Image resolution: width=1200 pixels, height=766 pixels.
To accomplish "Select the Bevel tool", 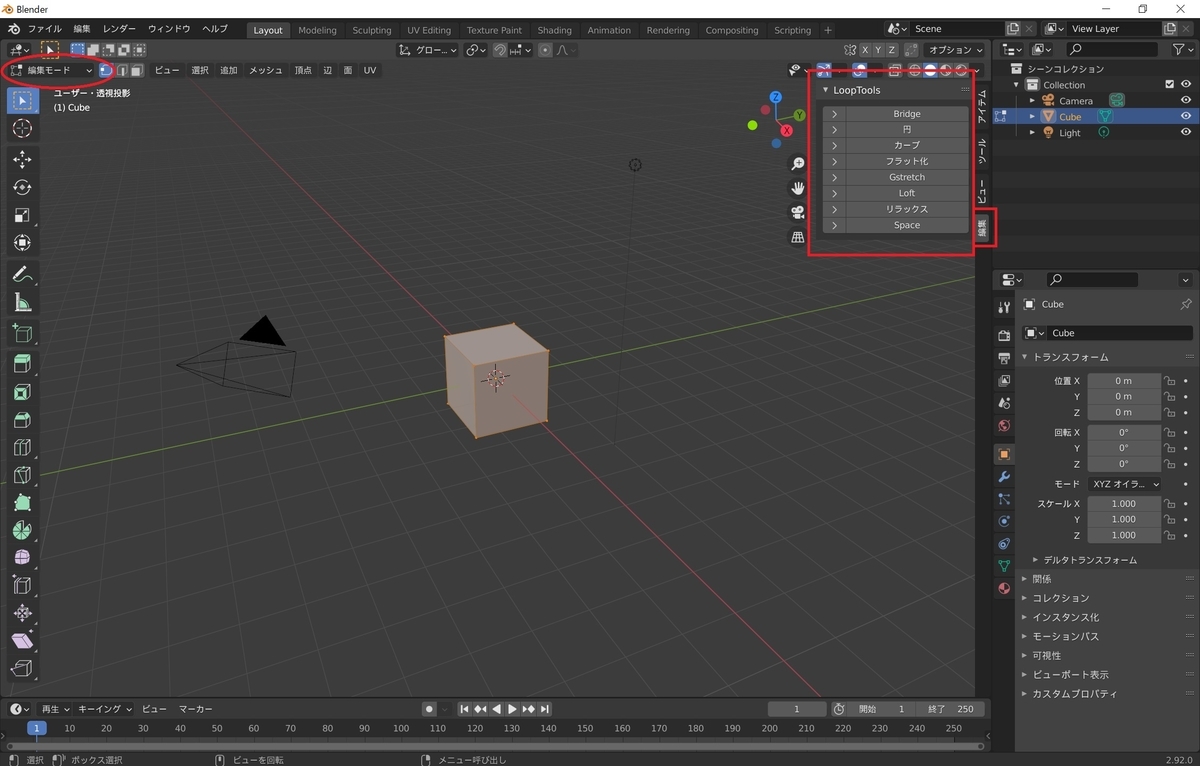I will point(22,420).
